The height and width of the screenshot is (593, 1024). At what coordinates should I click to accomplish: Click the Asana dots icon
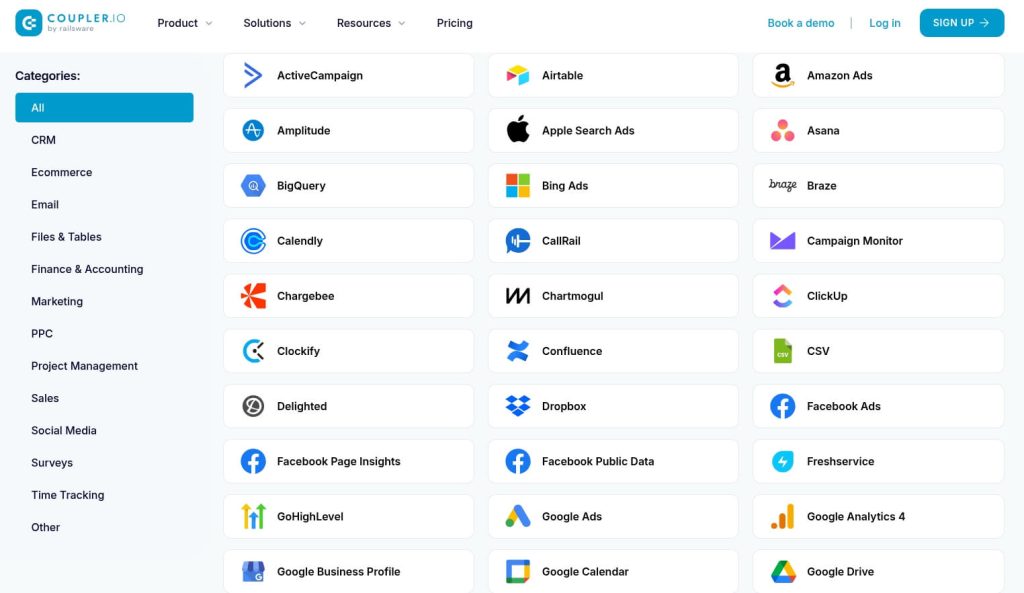click(x=782, y=131)
